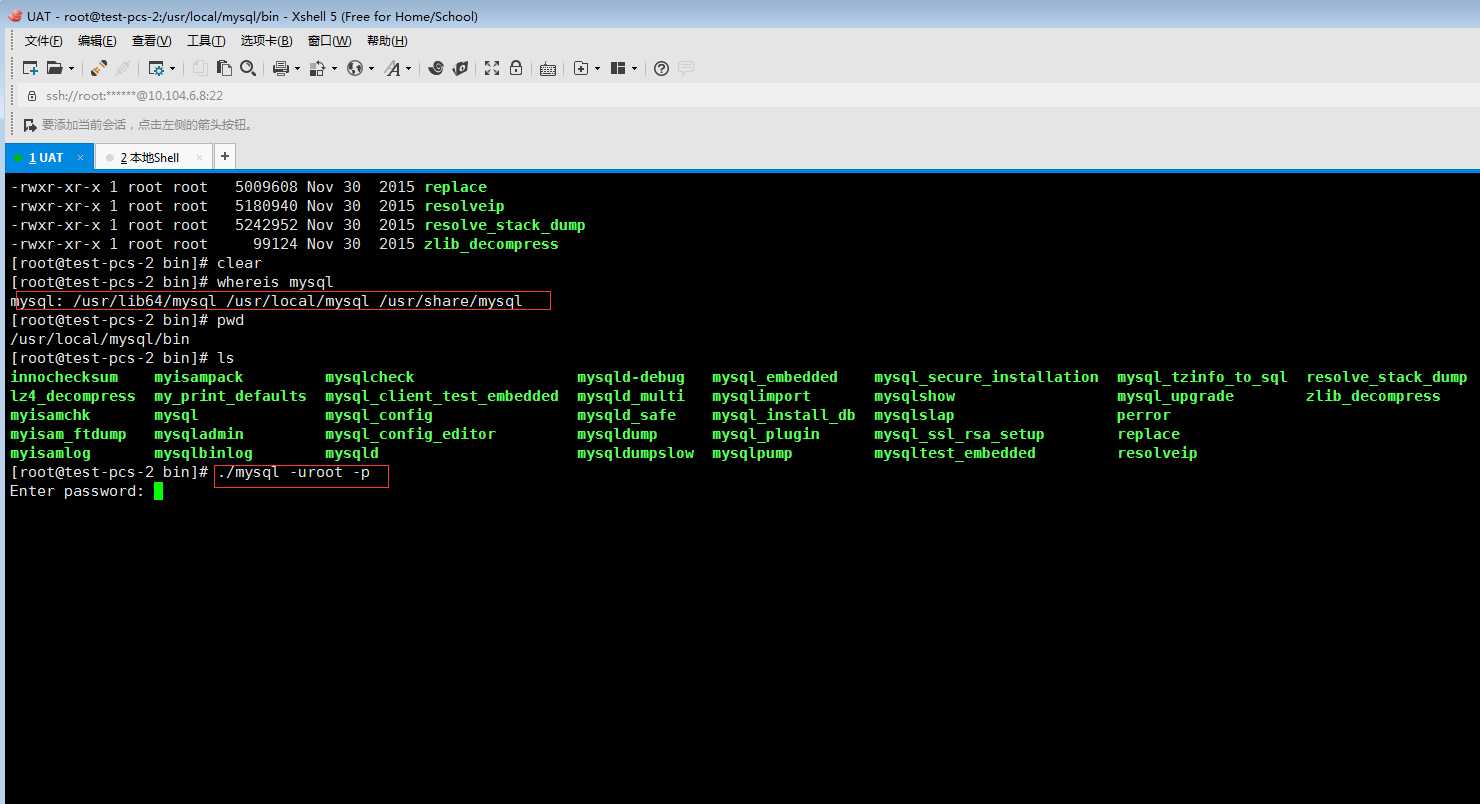The image size is (1480, 804).
Task: Click the Enter password prompt cursor
Action: click(158, 491)
